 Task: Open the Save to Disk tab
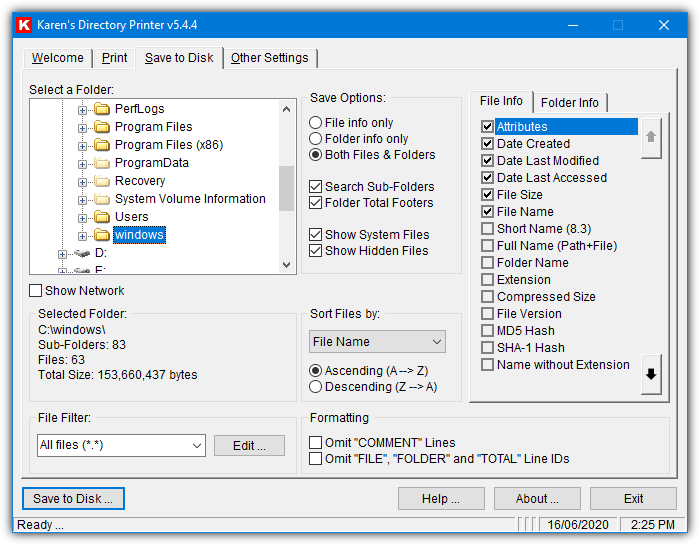pos(179,58)
